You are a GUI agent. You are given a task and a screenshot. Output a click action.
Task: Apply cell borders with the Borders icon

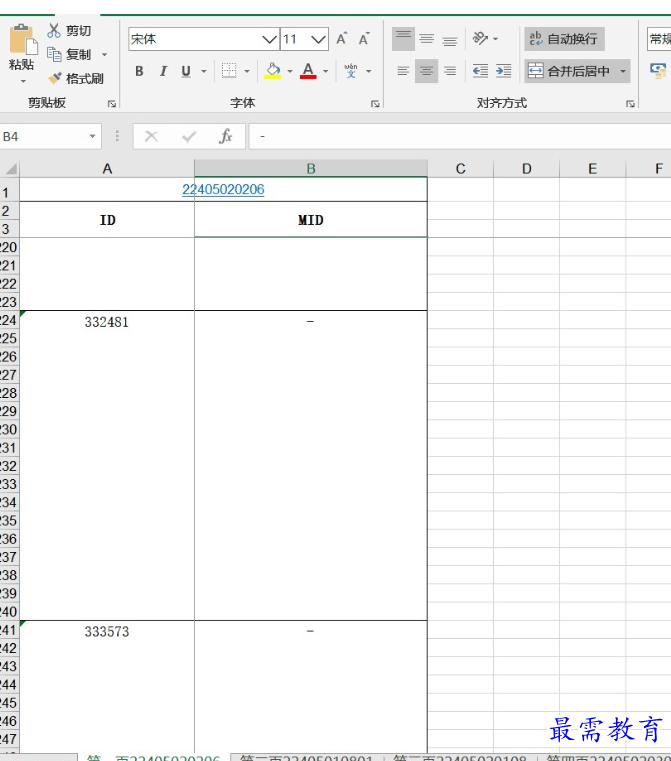tap(229, 71)
